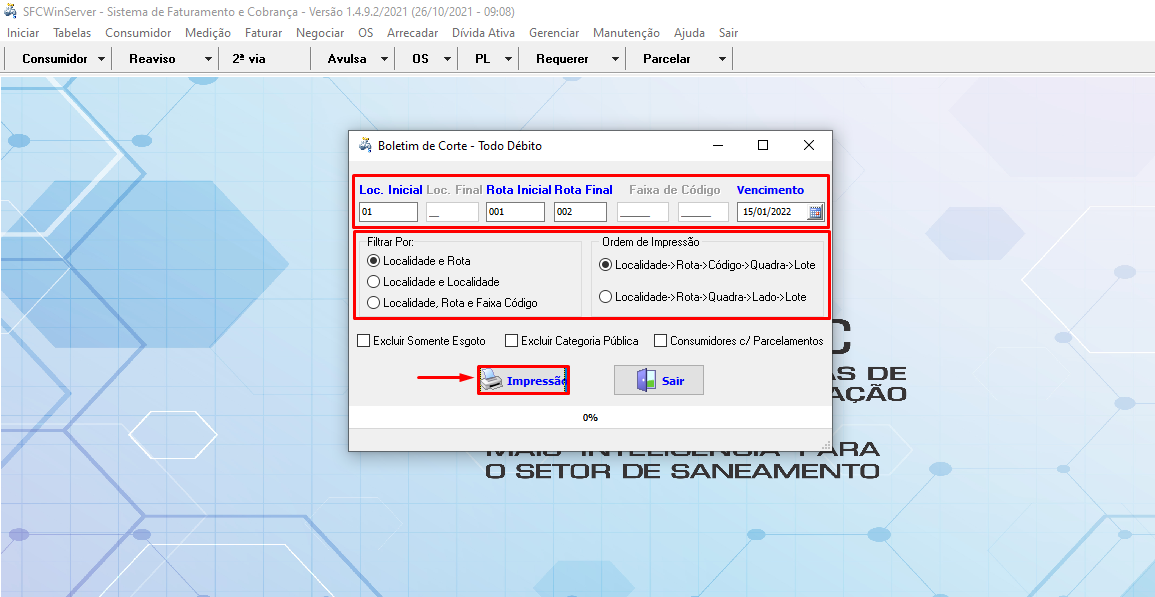The width and height of the screenshot is (1155, 597).
Task: Select Localidade, Rota e Faixa Código filter
Action: [x=374, y=303]
